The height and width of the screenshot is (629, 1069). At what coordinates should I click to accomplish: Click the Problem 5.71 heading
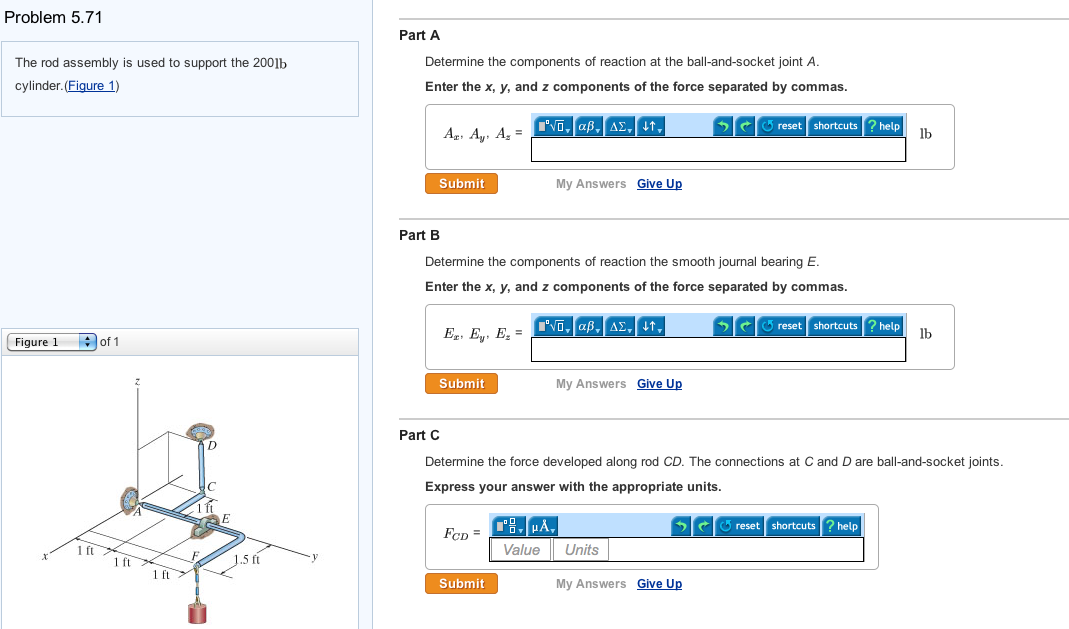pyautogui.click(x=55, y=16)
